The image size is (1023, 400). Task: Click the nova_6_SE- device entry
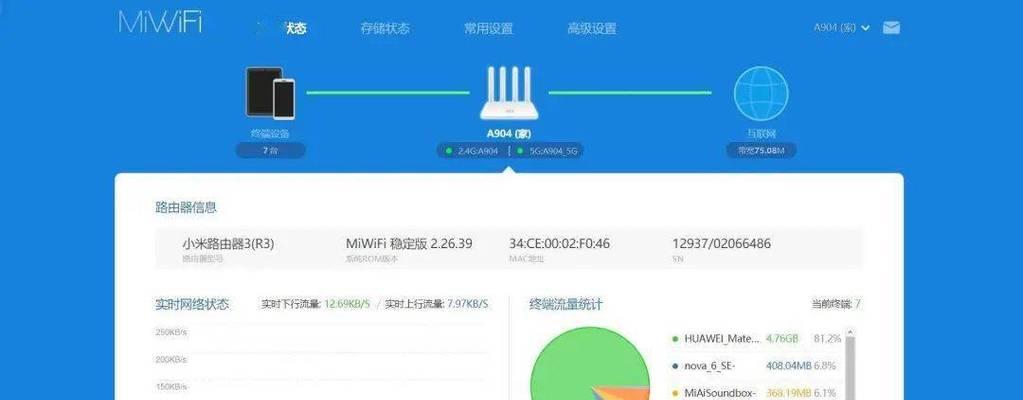(x=710, y=366)
